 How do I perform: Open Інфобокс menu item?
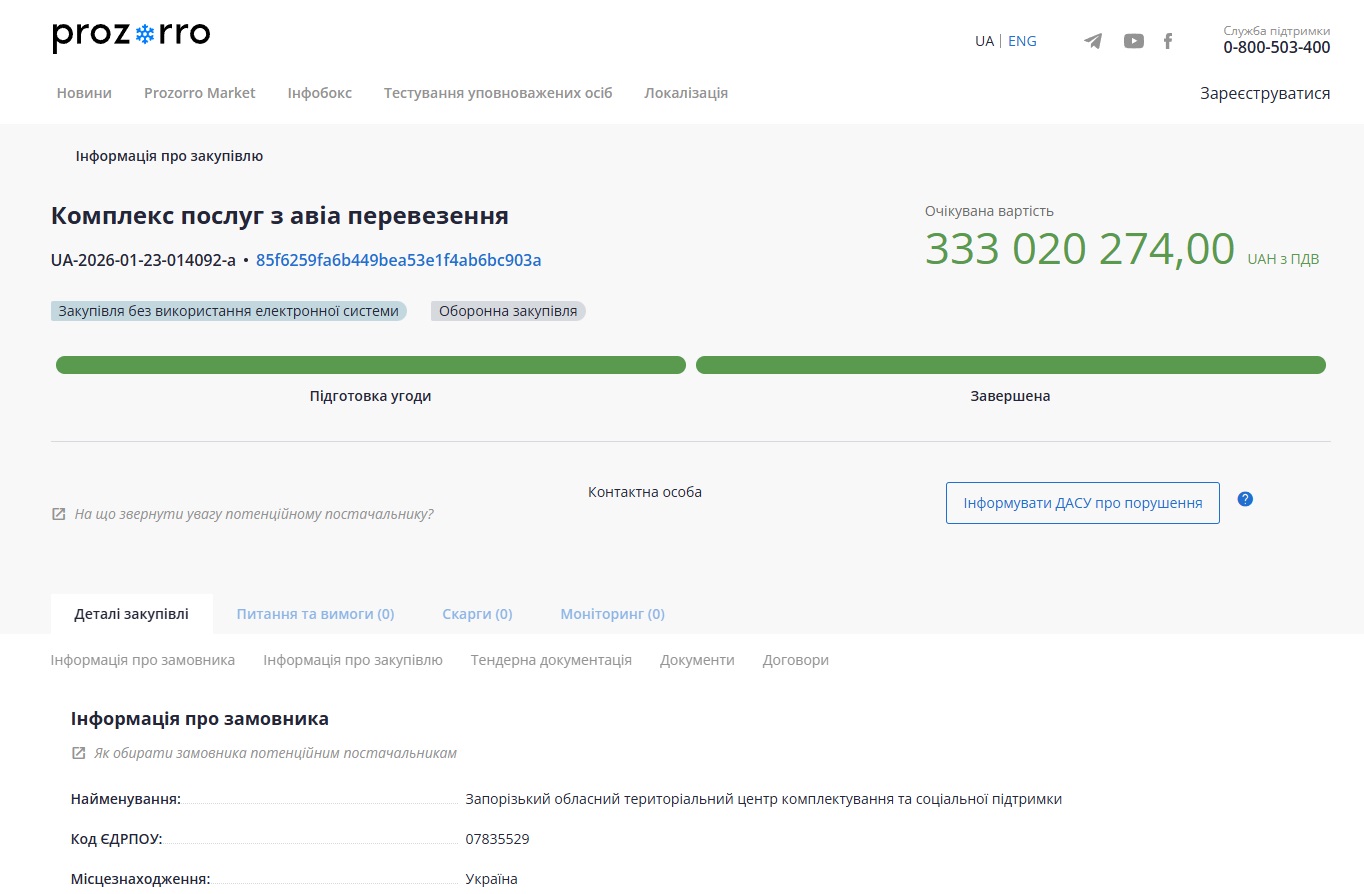point(319,93)
